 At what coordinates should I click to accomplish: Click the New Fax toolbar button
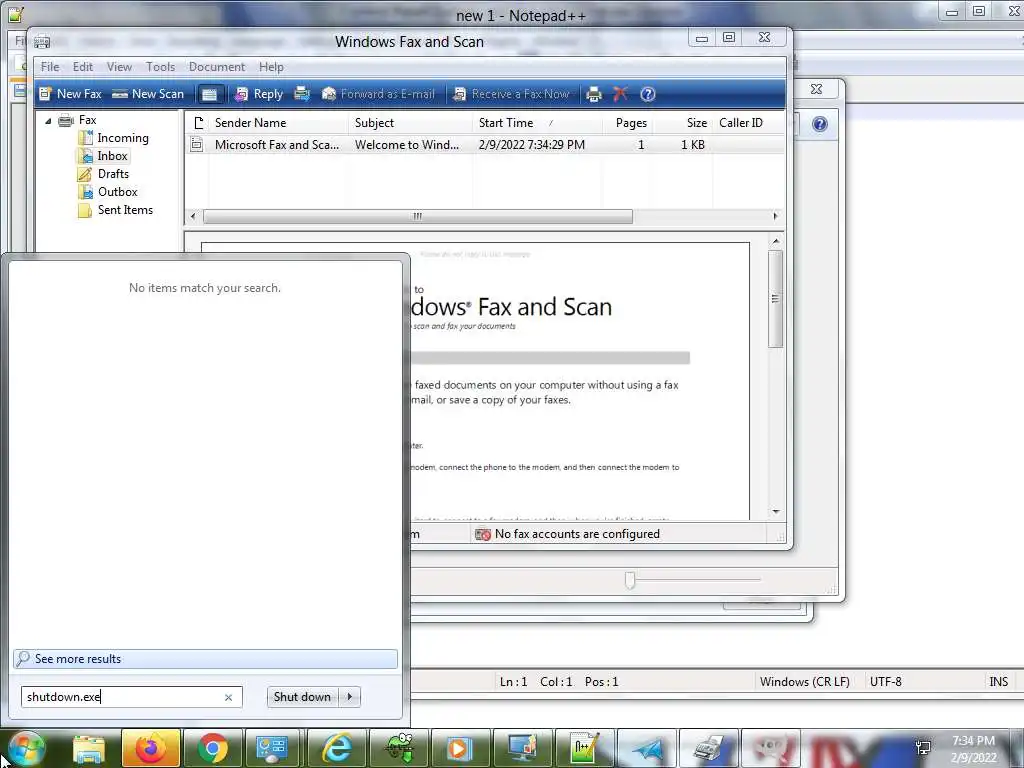[71, 94]
